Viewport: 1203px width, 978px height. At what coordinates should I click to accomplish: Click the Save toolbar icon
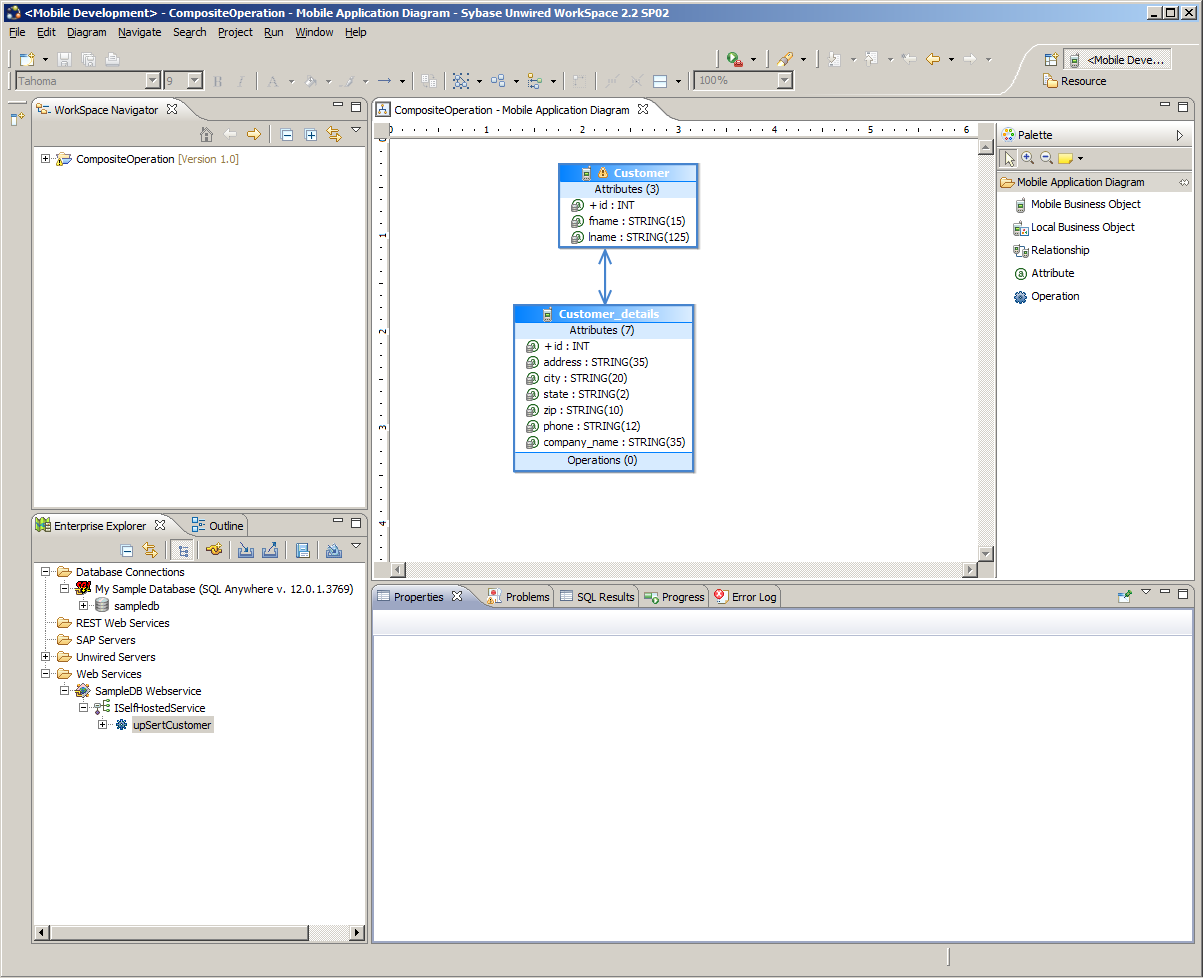[63, 58]
